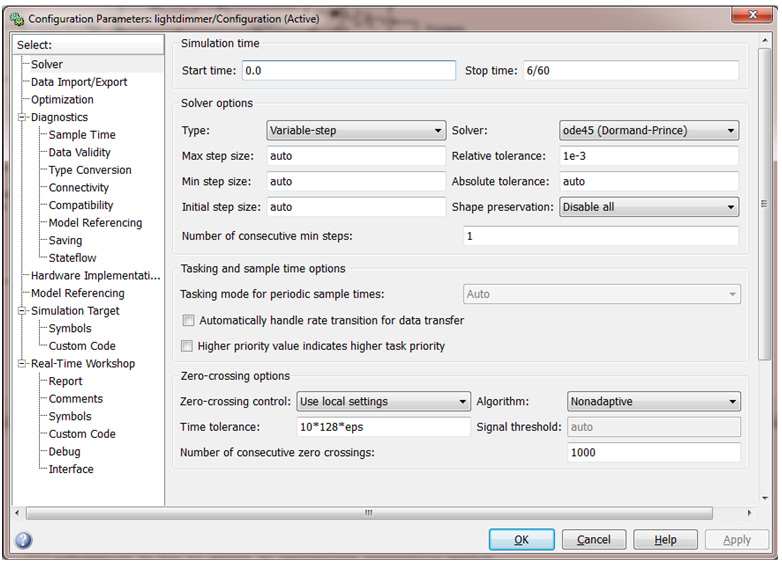Open the disabled Tasking mode Auto dropdown

pyautogui.click(x=601, y=294)
